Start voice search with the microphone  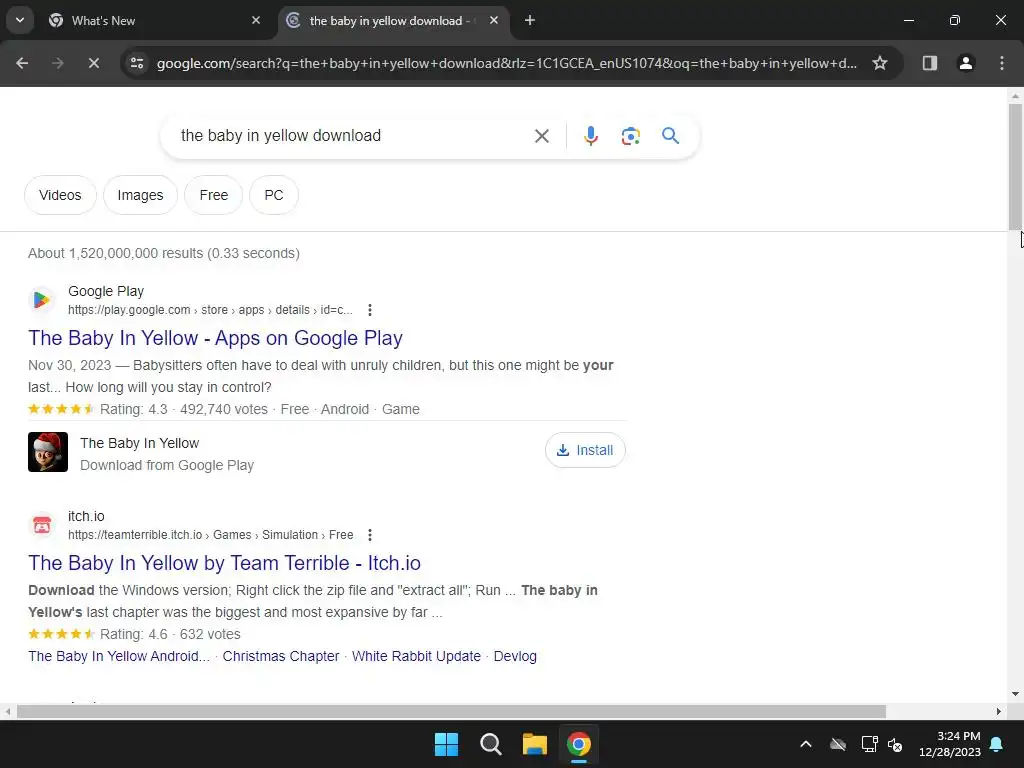click(x=591, y=136)
